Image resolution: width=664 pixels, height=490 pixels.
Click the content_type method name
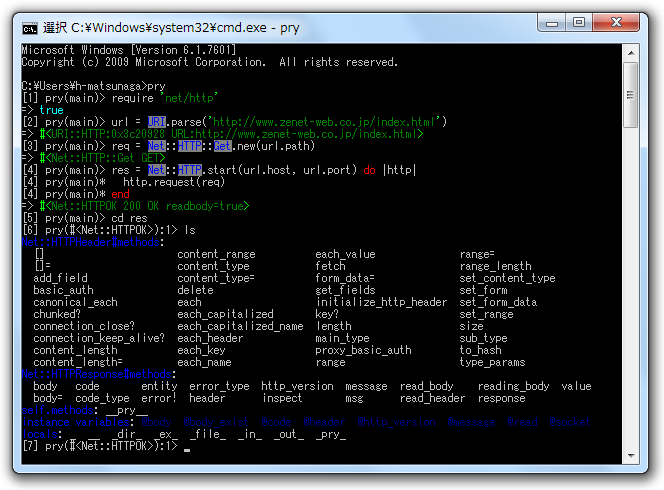point(213,266)
